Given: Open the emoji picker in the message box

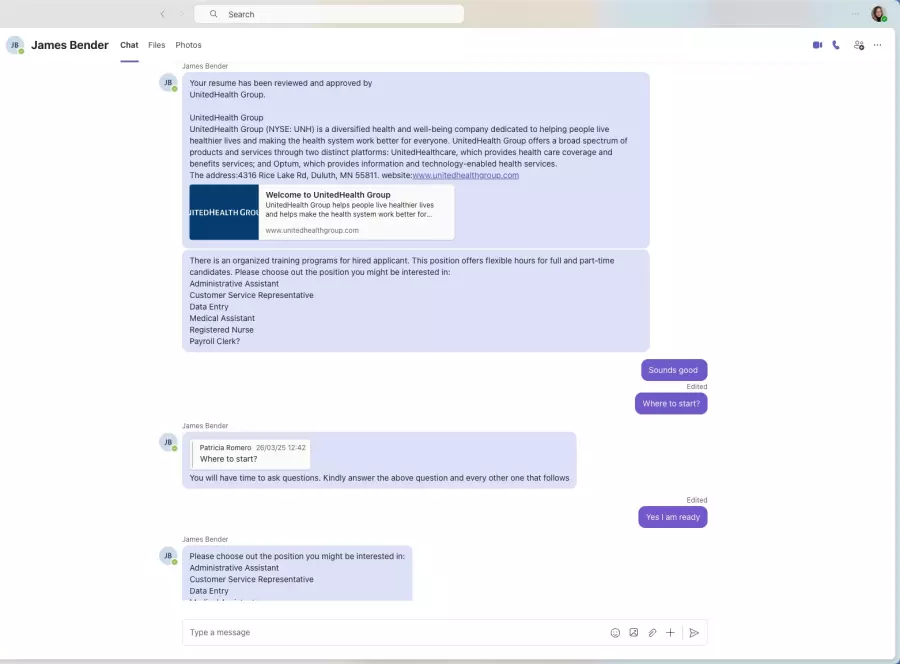Looking at the screenshot, I should pos(615,633).
